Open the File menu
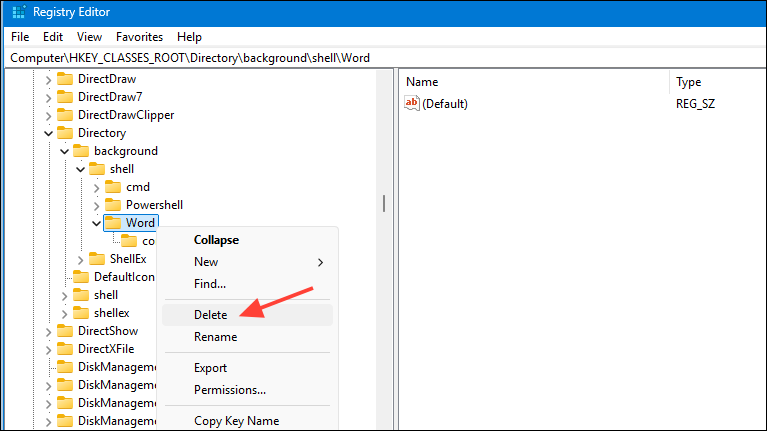This screenshot has height=431, width=767. tap(20, 37)
